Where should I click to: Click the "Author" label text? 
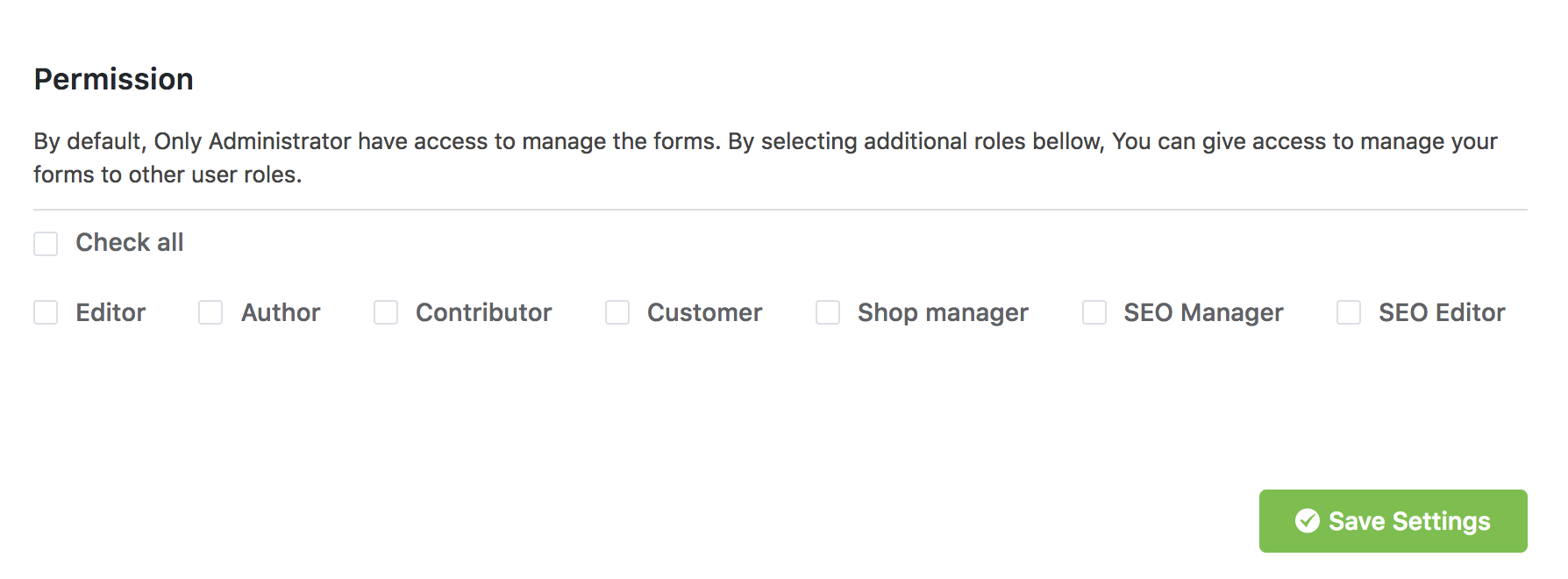(281, 313)
